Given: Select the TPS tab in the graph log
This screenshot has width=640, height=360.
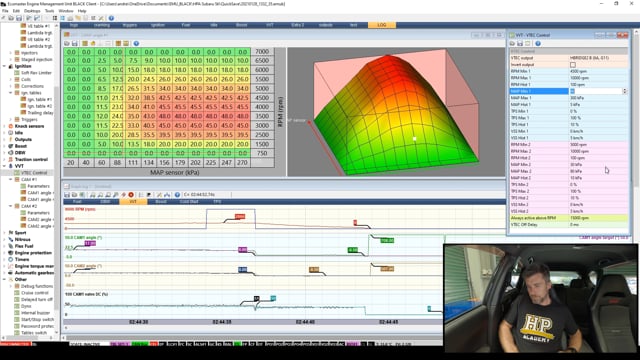Looking at the screenshot, I should (217, 202).
